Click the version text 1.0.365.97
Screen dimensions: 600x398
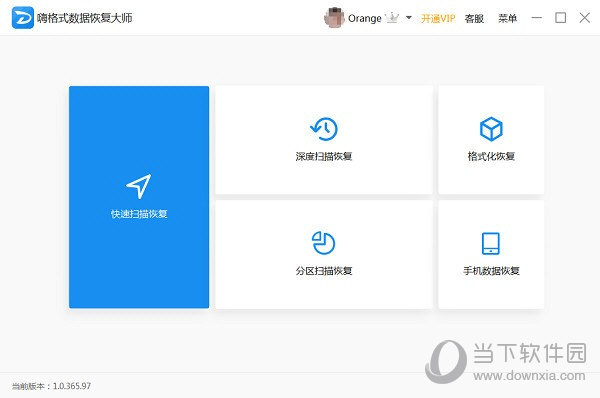(72, 386)
